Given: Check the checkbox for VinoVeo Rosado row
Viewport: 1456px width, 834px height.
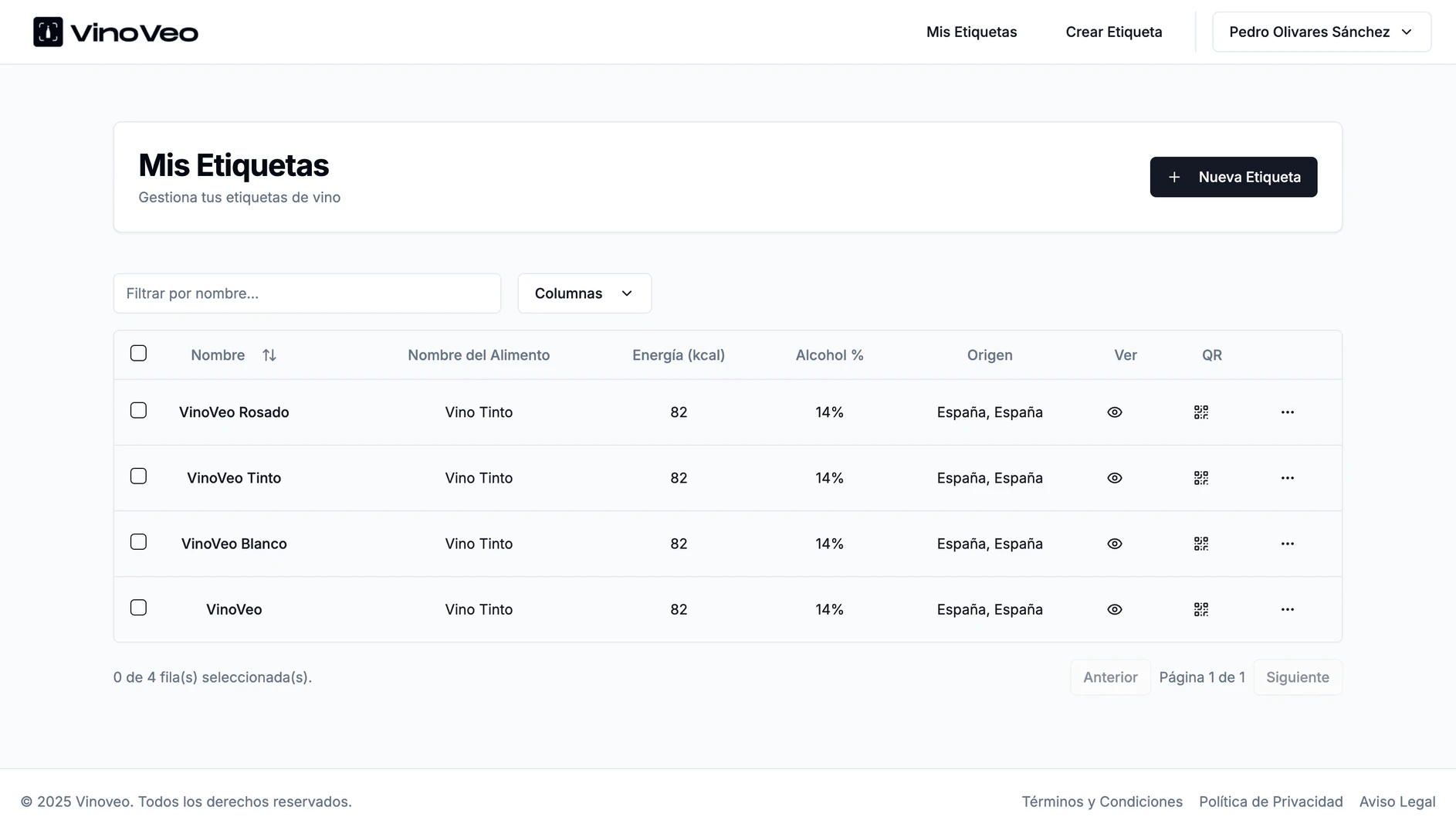Looking at the screenshot, I should click(x=138, y=410).
